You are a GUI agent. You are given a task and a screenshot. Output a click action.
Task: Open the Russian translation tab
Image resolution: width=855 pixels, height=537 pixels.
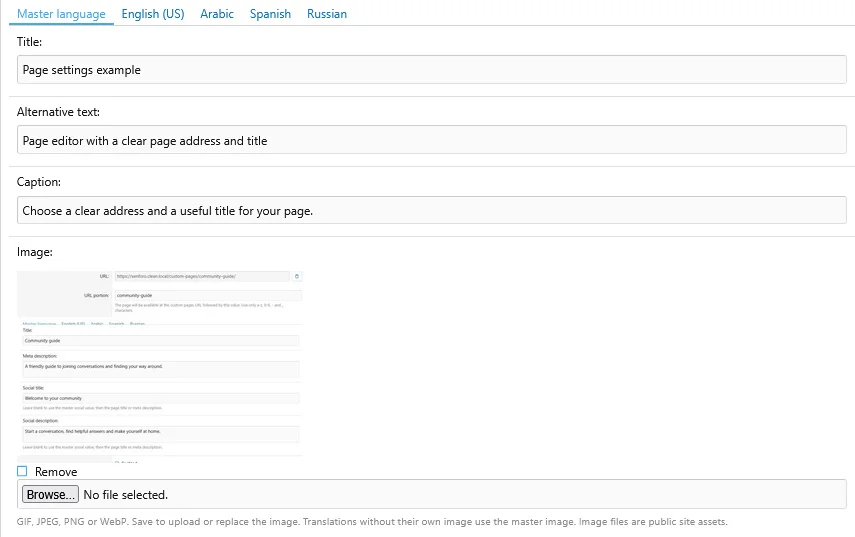pyautogui.click(x=327, y=14)
